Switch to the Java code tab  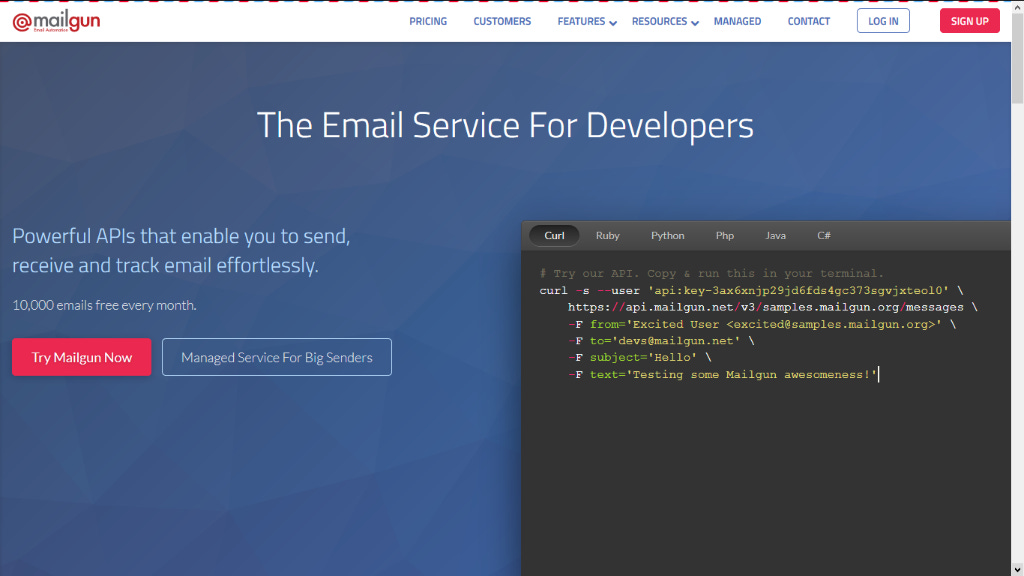click(x=775, y=236)
